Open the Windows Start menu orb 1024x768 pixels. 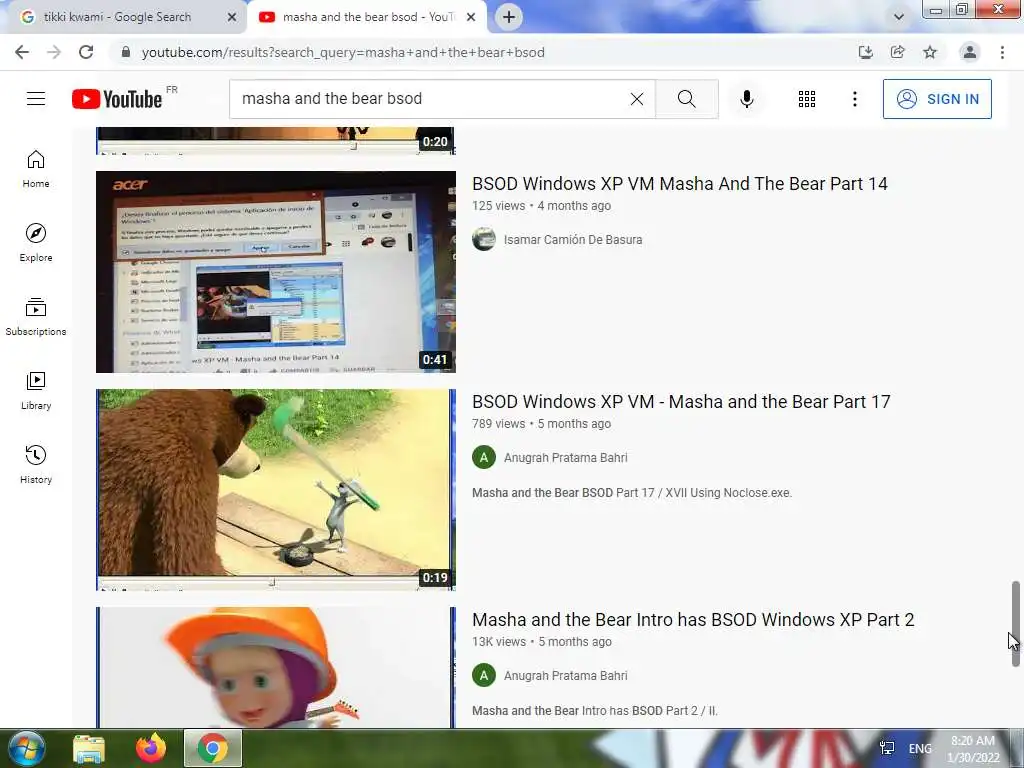pyautogui.click(x=26, y=748)
